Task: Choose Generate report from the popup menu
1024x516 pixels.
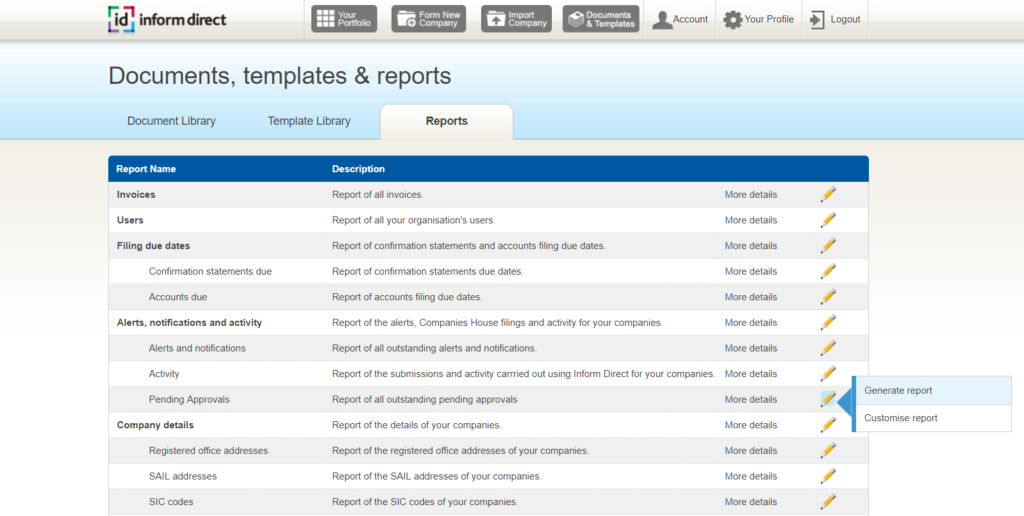Action: pyautogui.click(x=898, y=390)
